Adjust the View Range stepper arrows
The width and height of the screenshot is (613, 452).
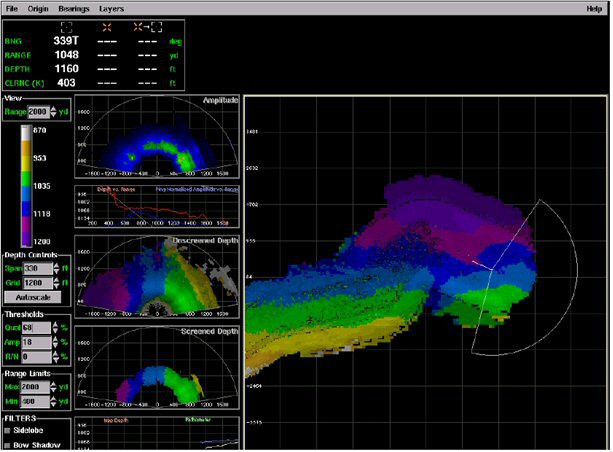[x=54, y=112]
